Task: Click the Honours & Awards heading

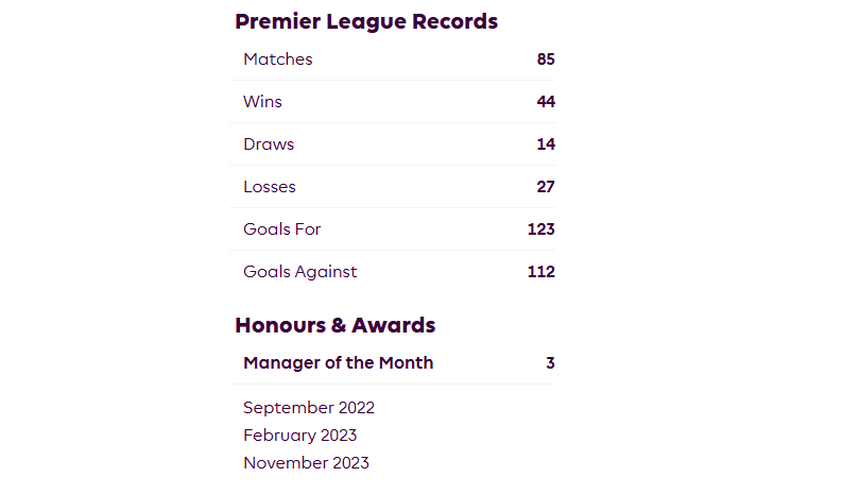Action: tap(335, 325)
